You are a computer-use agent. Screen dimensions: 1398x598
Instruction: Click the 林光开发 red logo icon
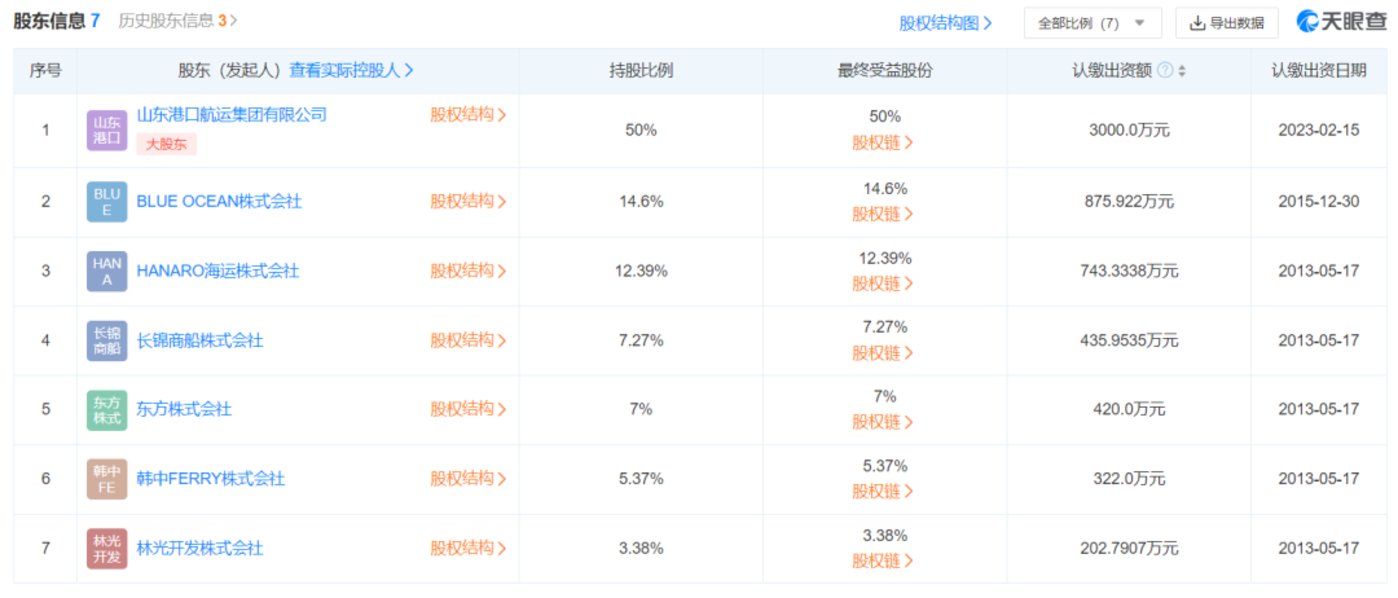pos(106,549)
